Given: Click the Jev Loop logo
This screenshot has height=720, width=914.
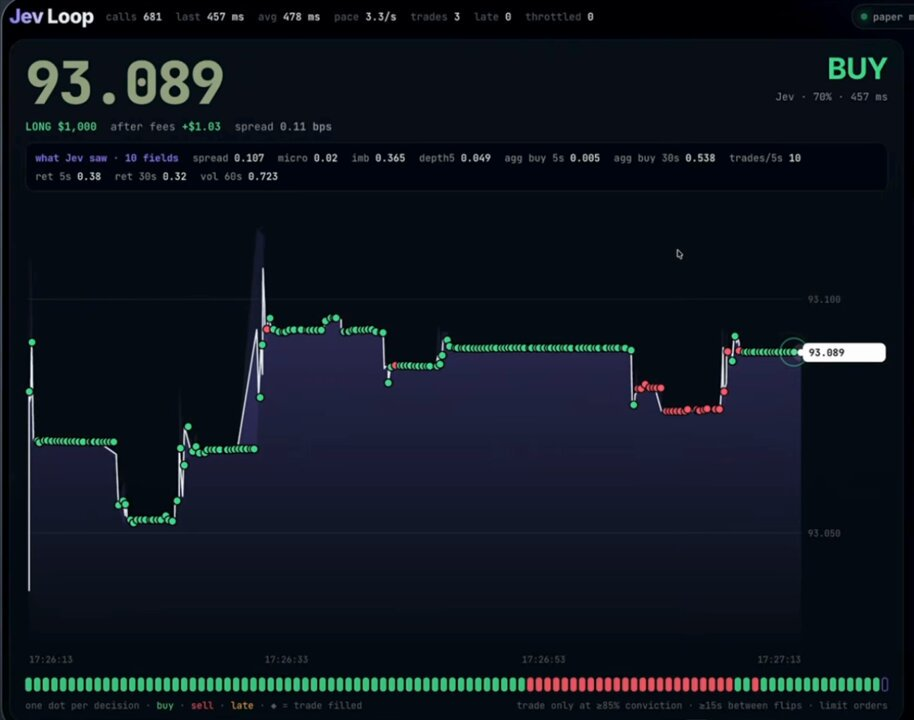Looking at the screenshot, I should pyautogui.click(x=51, y=16).
